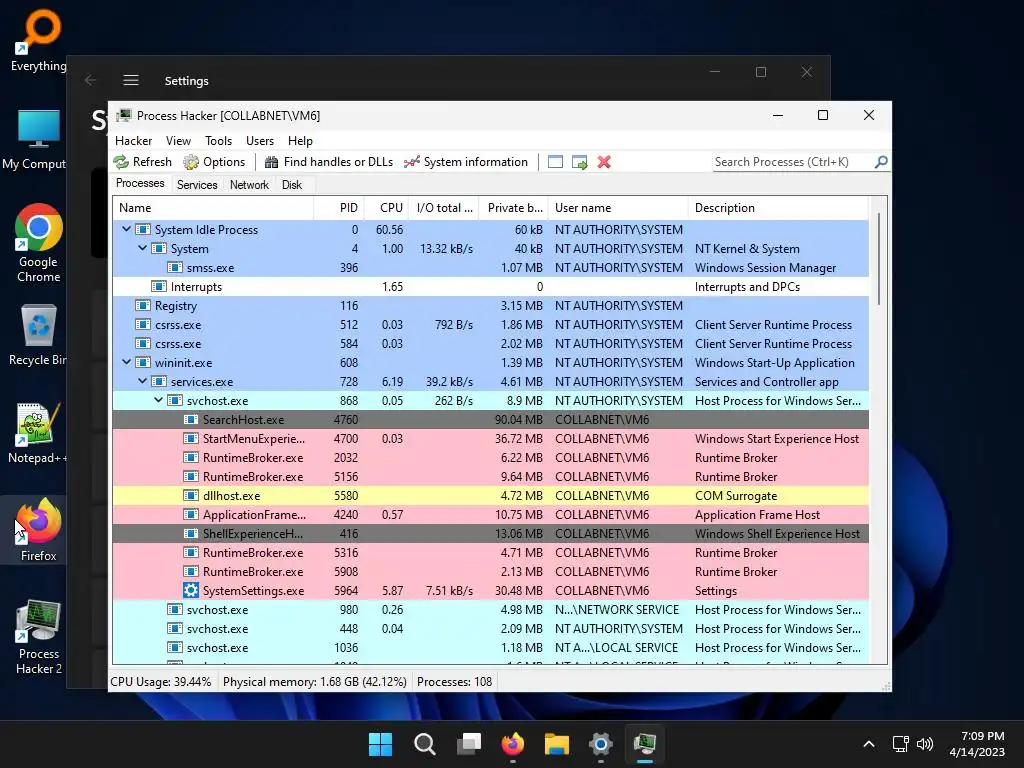Screen dimensions: 1024x768
Task: Open the Help menu
Action: coord(300,141)
